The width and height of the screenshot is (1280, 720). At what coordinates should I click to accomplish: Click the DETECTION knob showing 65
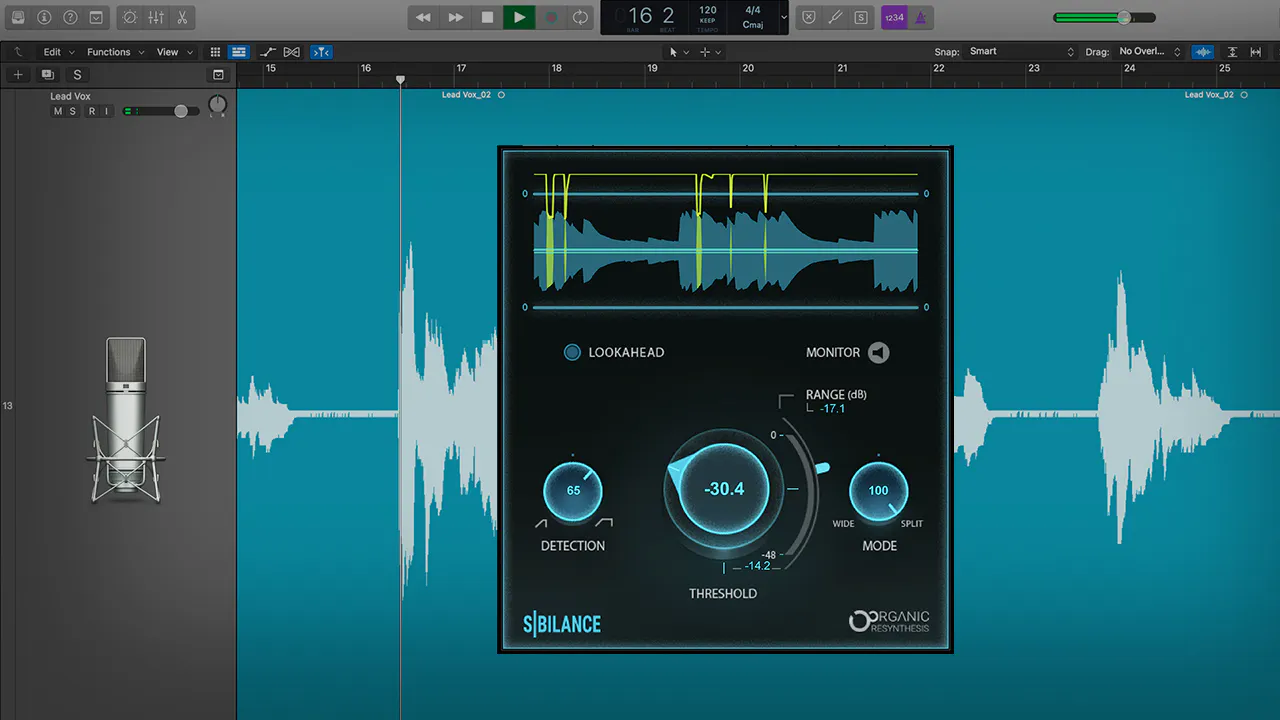(573, 491)
